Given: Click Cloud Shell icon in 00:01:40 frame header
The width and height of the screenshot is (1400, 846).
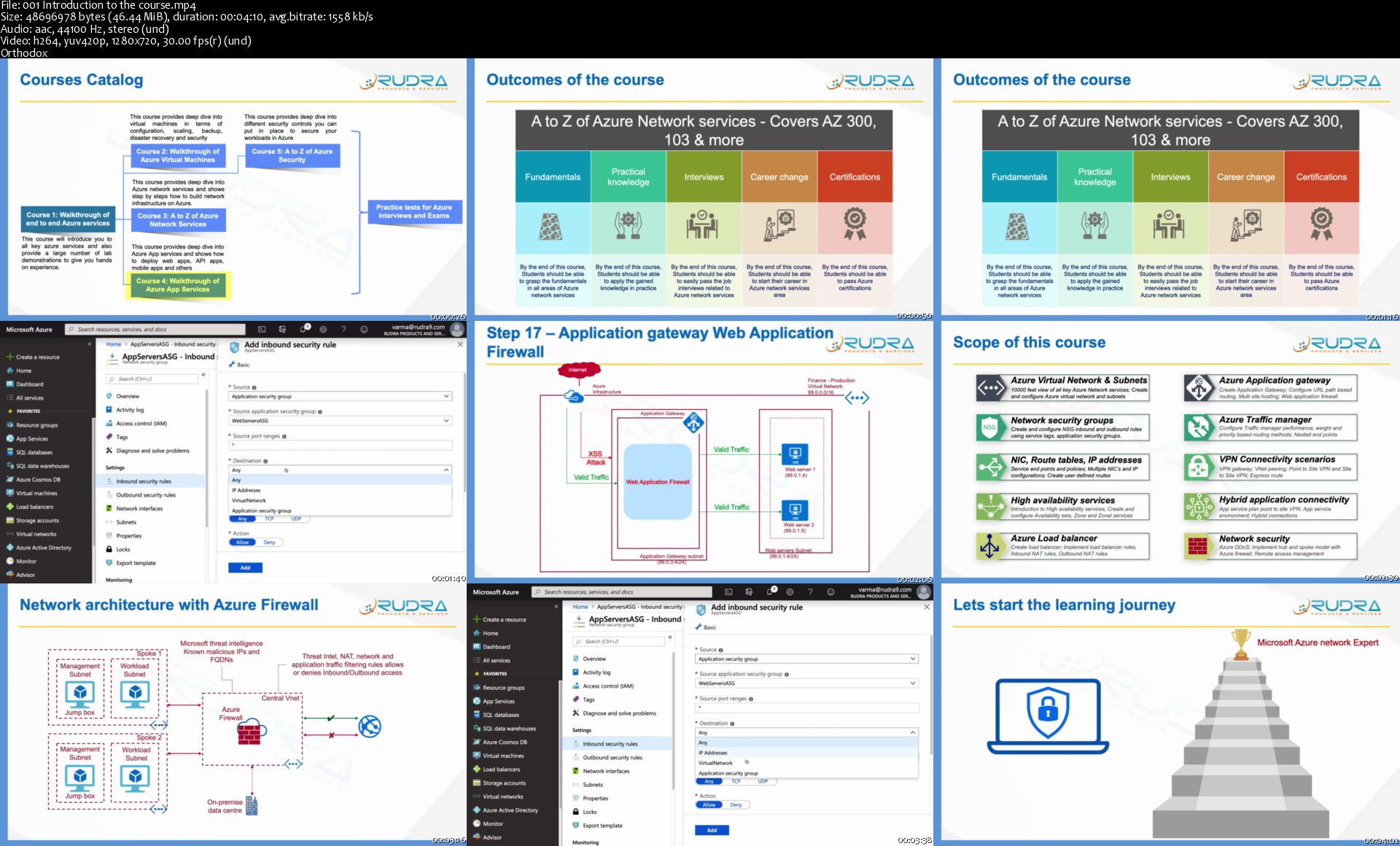Looking at the screenshot, I should (x=262, y=330).
